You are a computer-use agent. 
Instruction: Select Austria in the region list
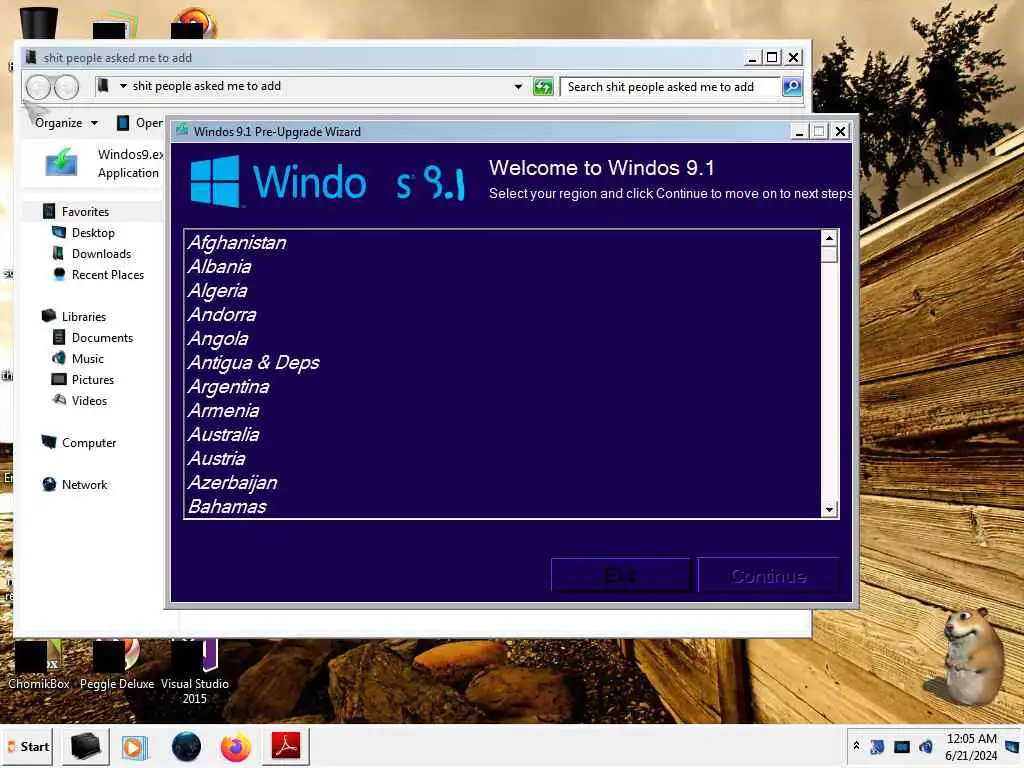coord(503,458)
